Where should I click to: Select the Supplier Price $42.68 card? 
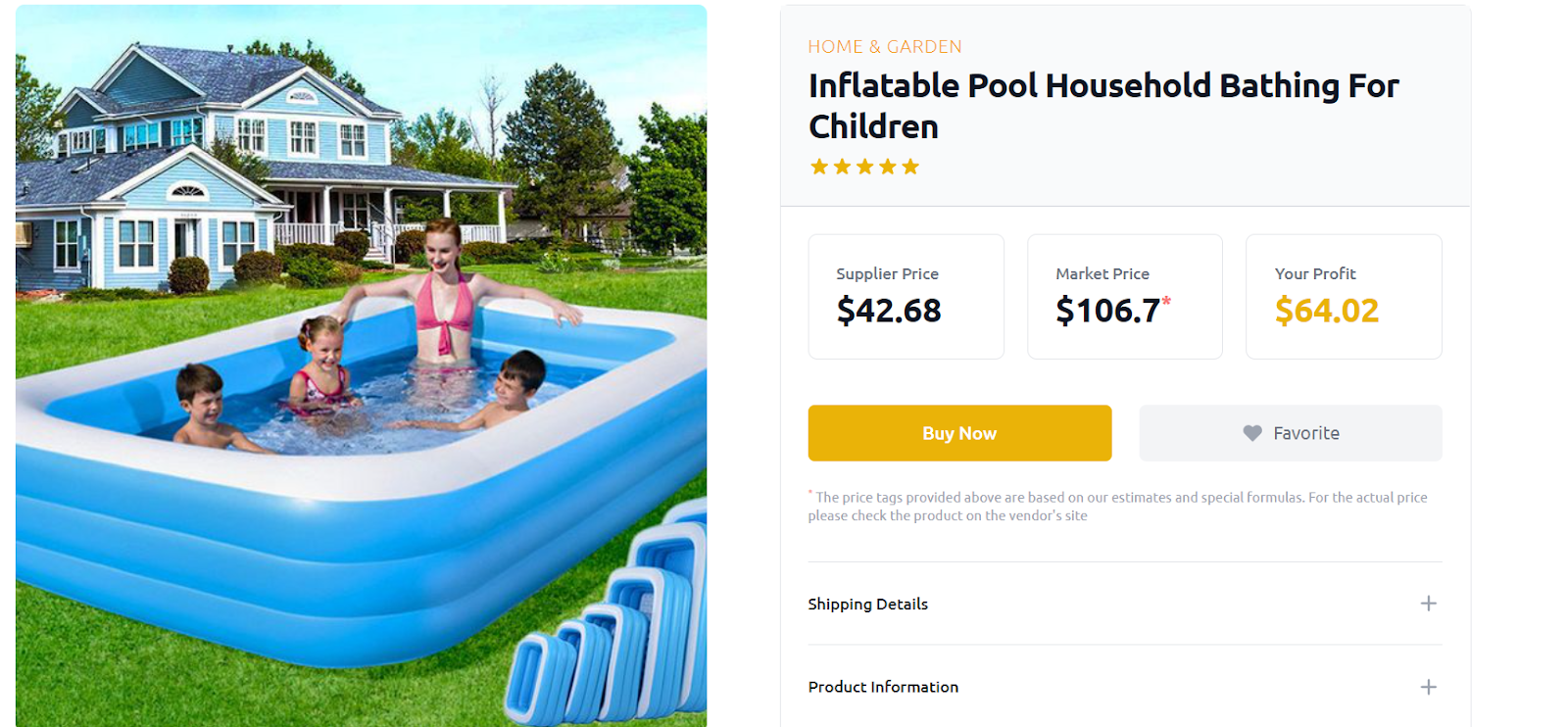pos(906,297)
